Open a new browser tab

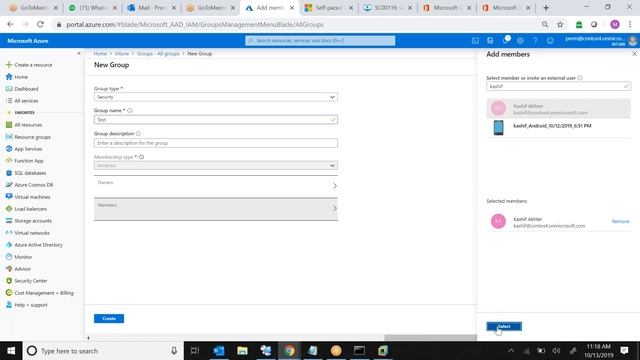546,8
